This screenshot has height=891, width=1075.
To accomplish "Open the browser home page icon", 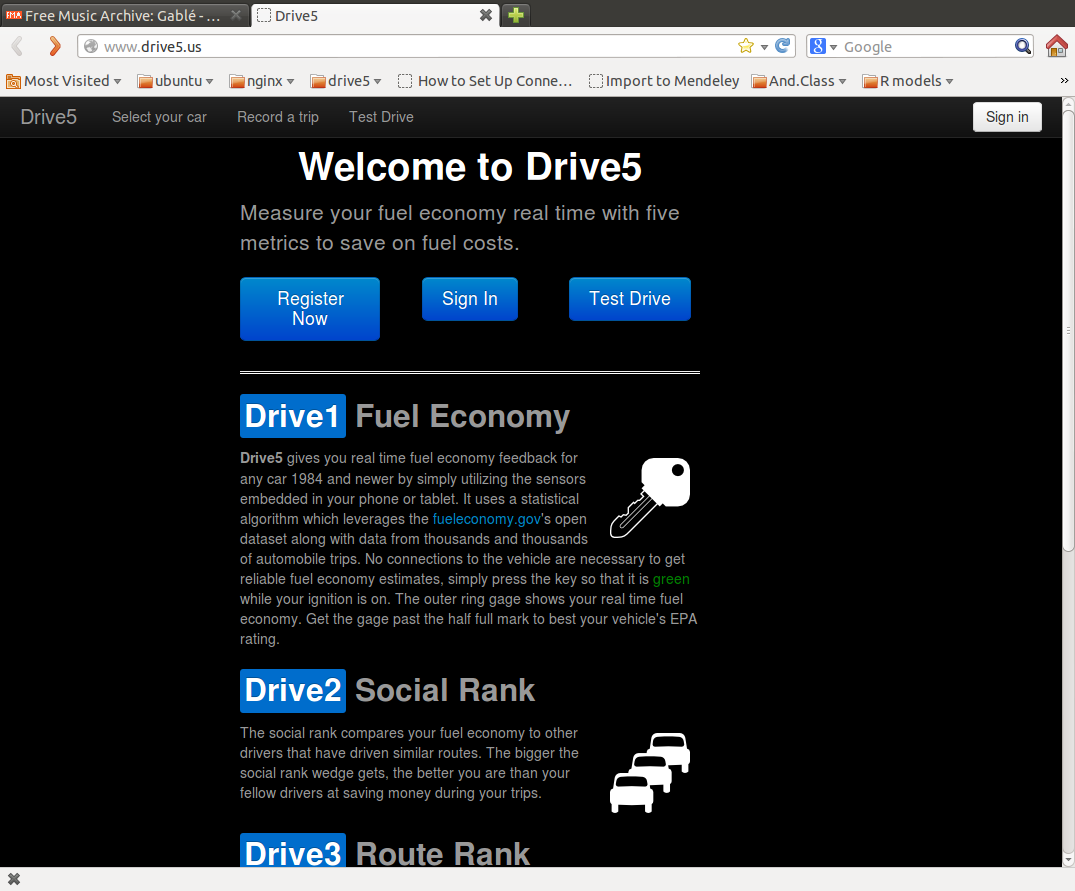I will (x=1056, y=46).
